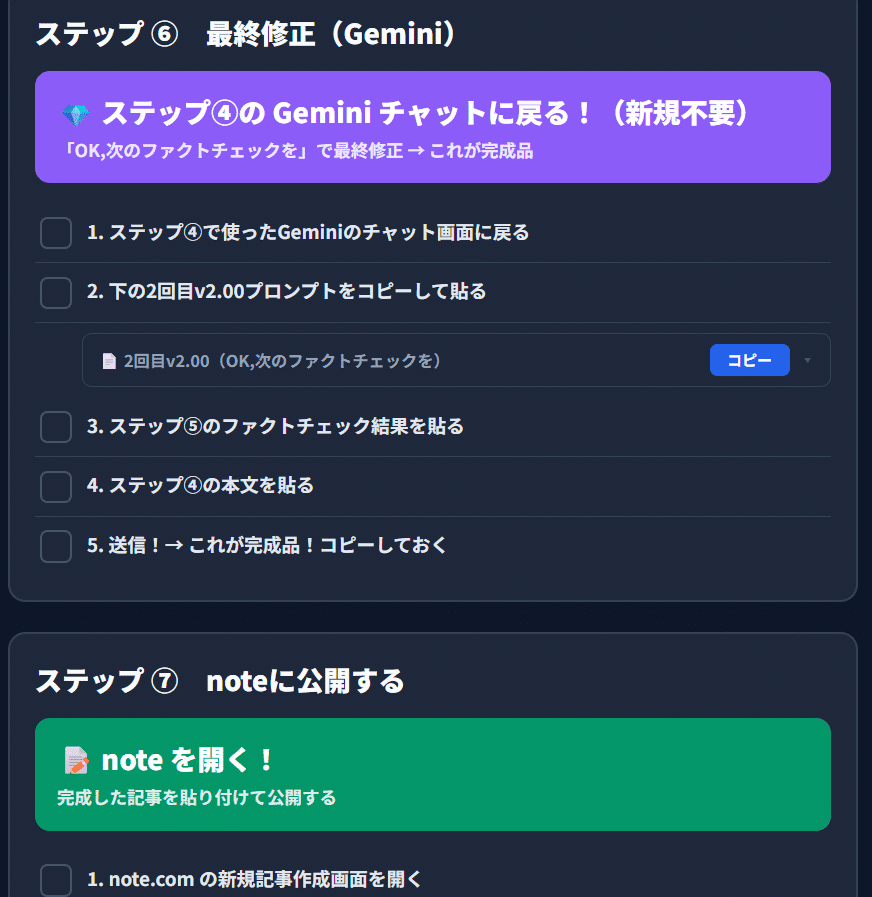This screenshot has width=872, height=897.
Task: Click the blue コピー button
Action: [750, 360]
